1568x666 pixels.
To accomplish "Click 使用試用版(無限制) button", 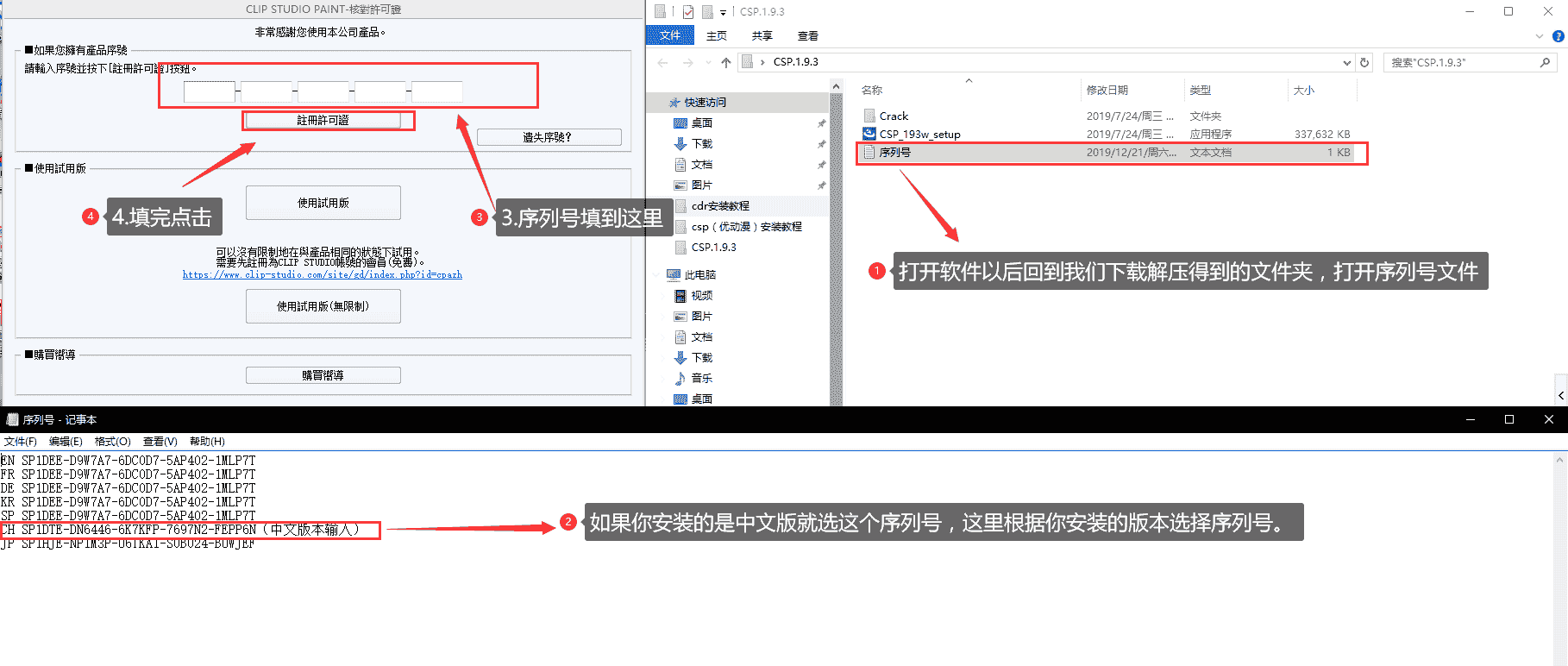I will click(x=323, y=306).
